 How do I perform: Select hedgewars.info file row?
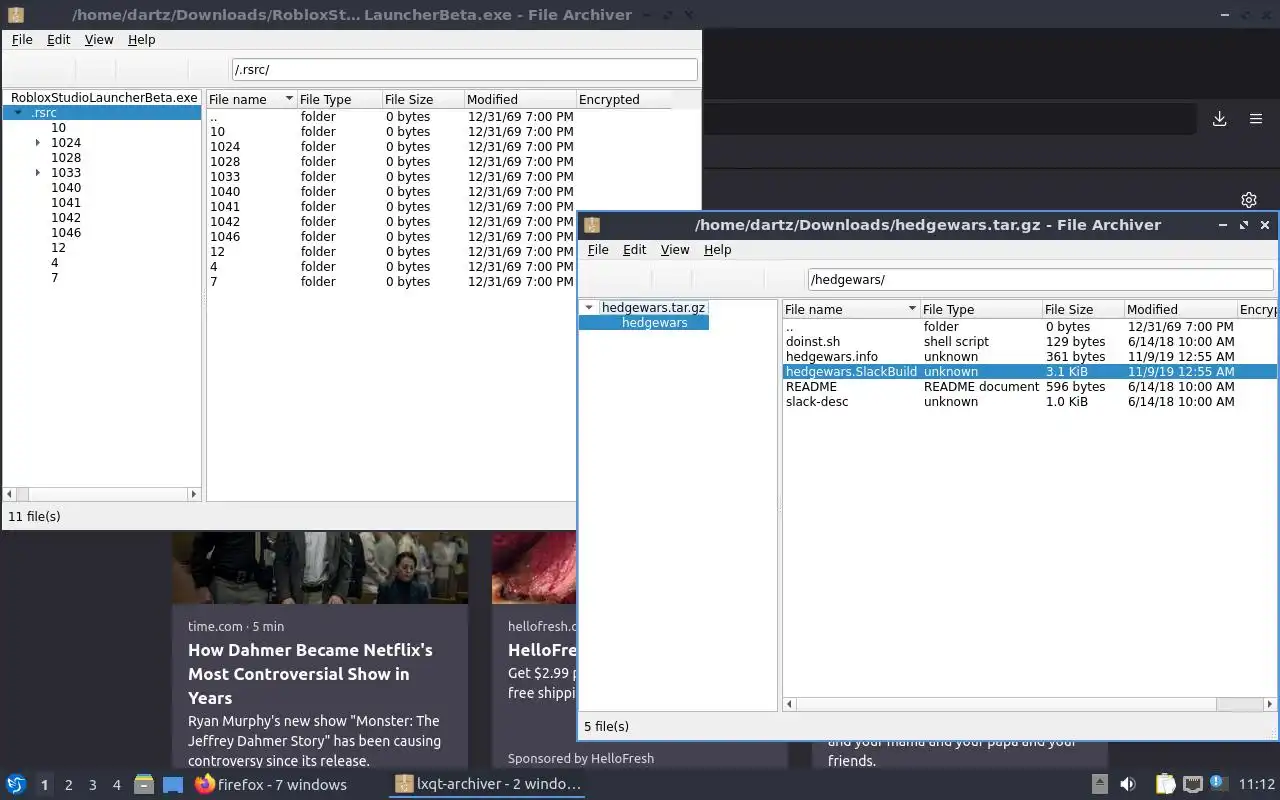1030,357
